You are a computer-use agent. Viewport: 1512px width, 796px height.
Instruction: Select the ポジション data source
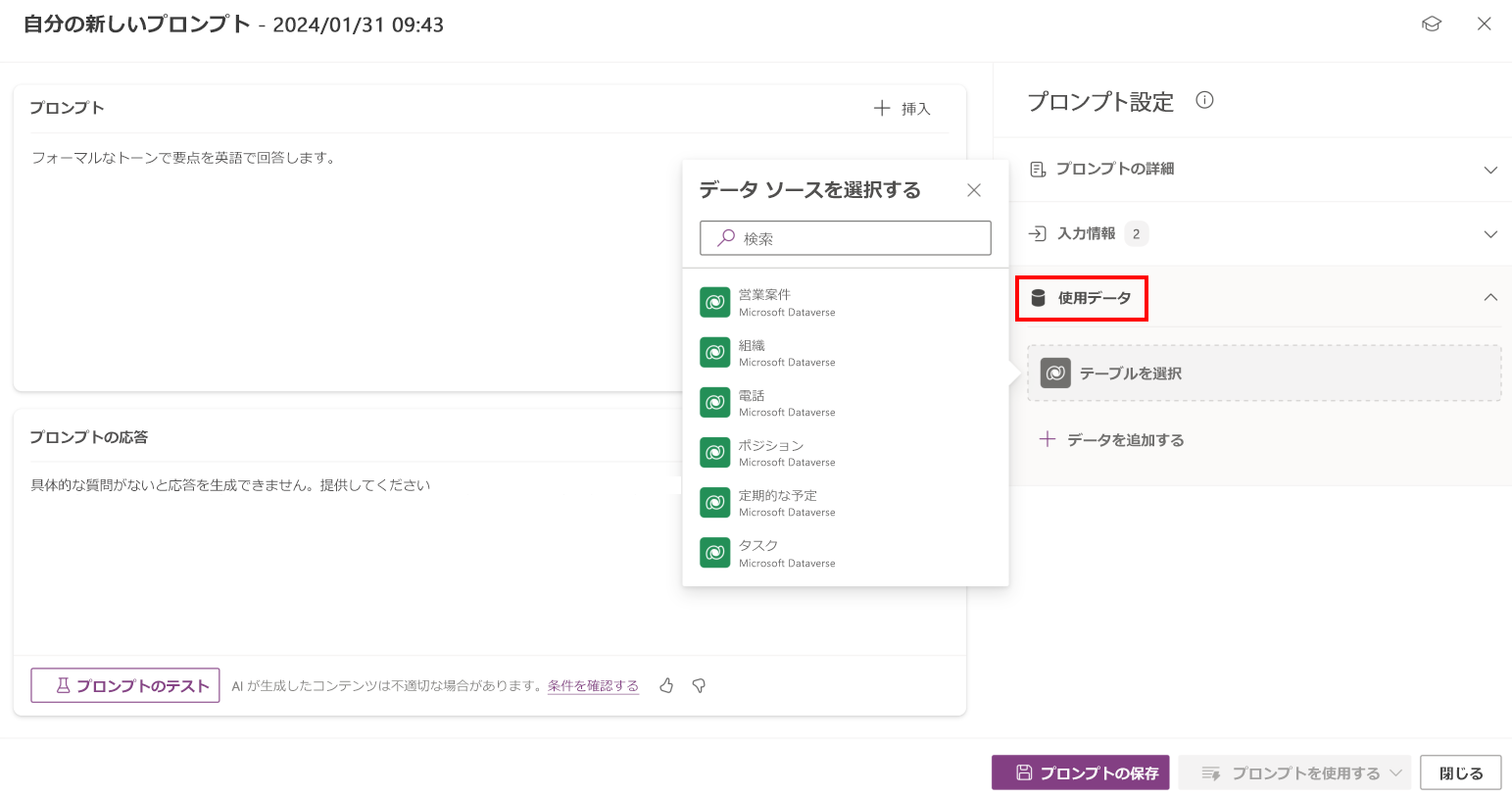[846, 452]
